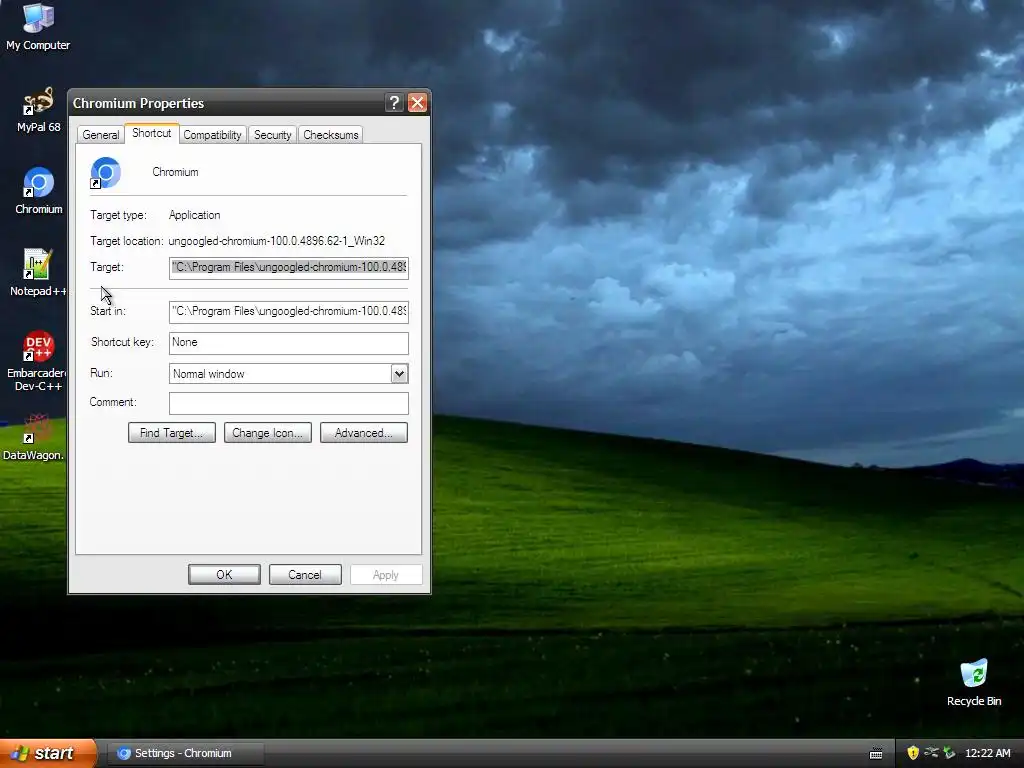Click the network connection tray icon
Viewport: 1024px width, 768px height.
pyautogui.click(x=931, y=753)
